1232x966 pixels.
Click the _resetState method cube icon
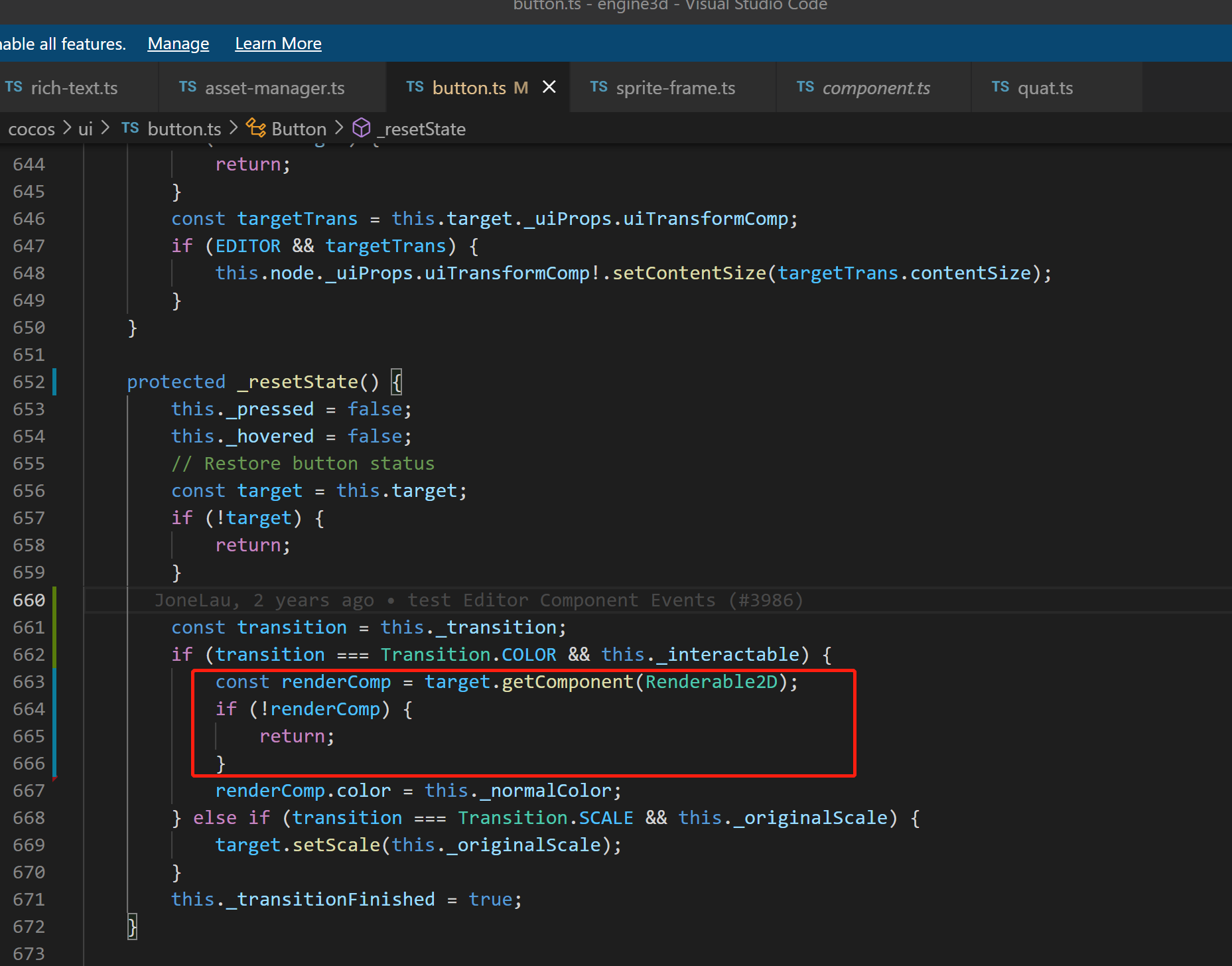[362, 128]
